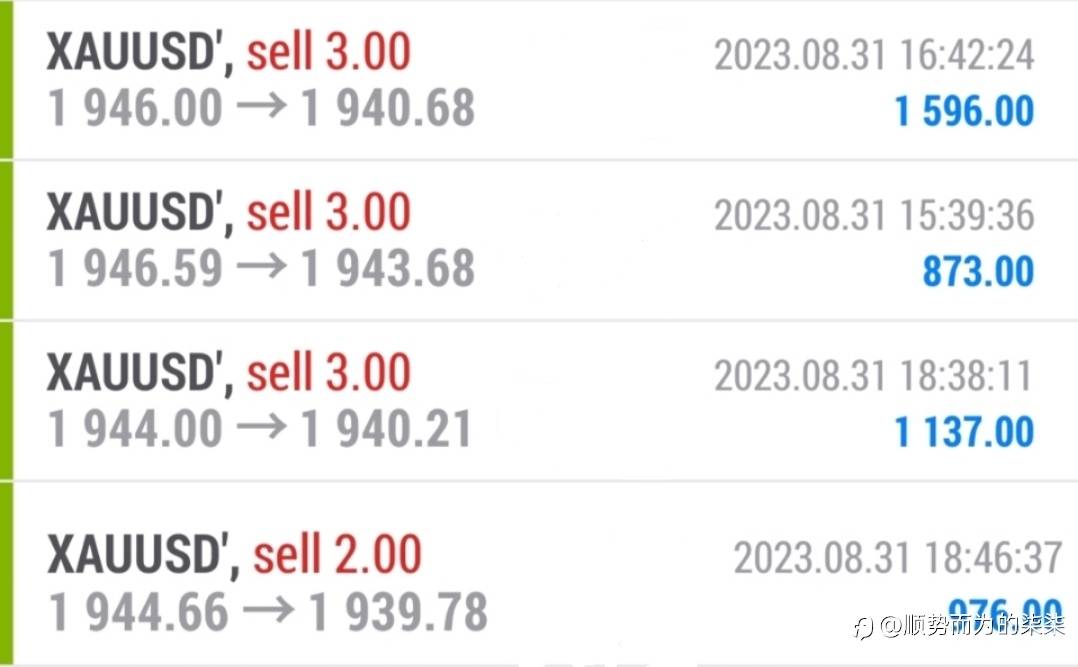
Task: Click the green bar beside the 1 596.00 trade
Action: click(6, 80)
